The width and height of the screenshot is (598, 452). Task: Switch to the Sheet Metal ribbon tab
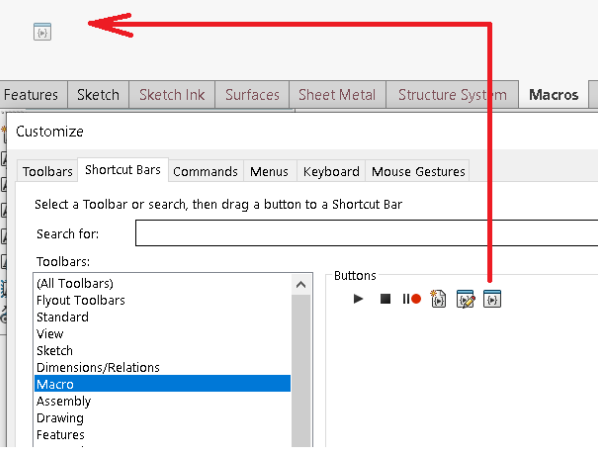(x=337, y=95)
